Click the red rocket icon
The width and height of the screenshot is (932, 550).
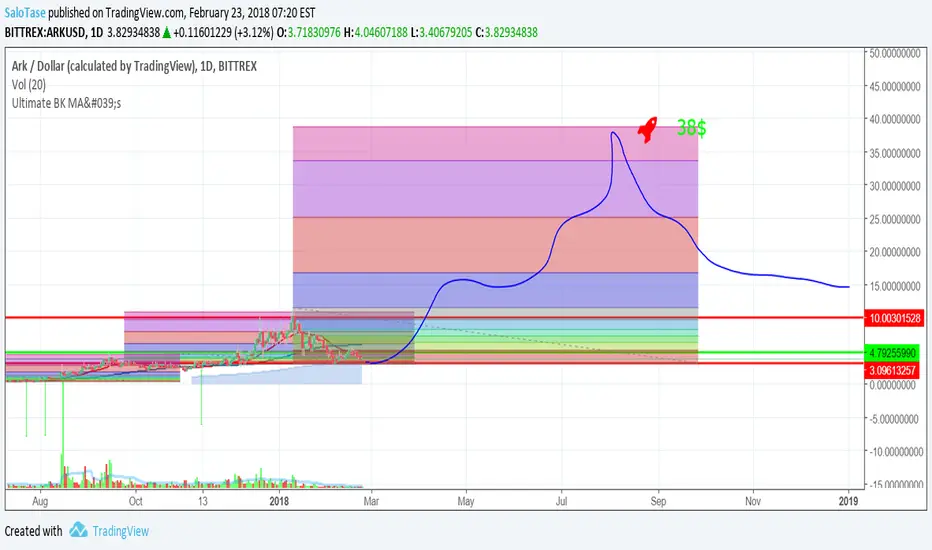647,129
